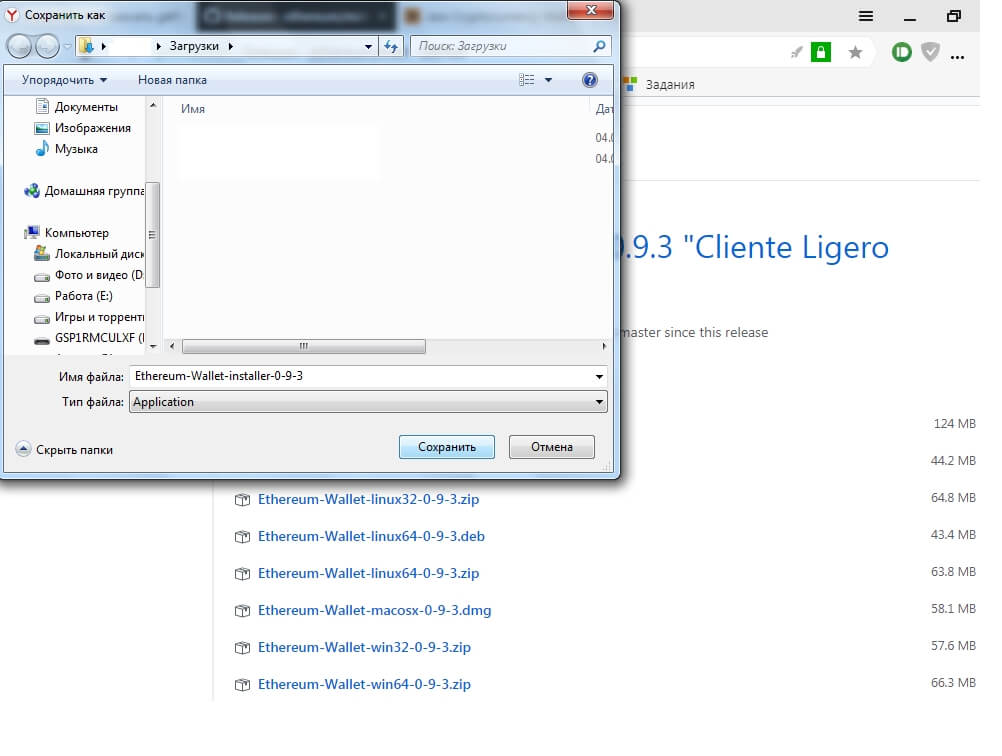Open the address bar history dropdown
Image resolution: width=1002 pixels, height=756 pixels.
[x=368, y=47]
